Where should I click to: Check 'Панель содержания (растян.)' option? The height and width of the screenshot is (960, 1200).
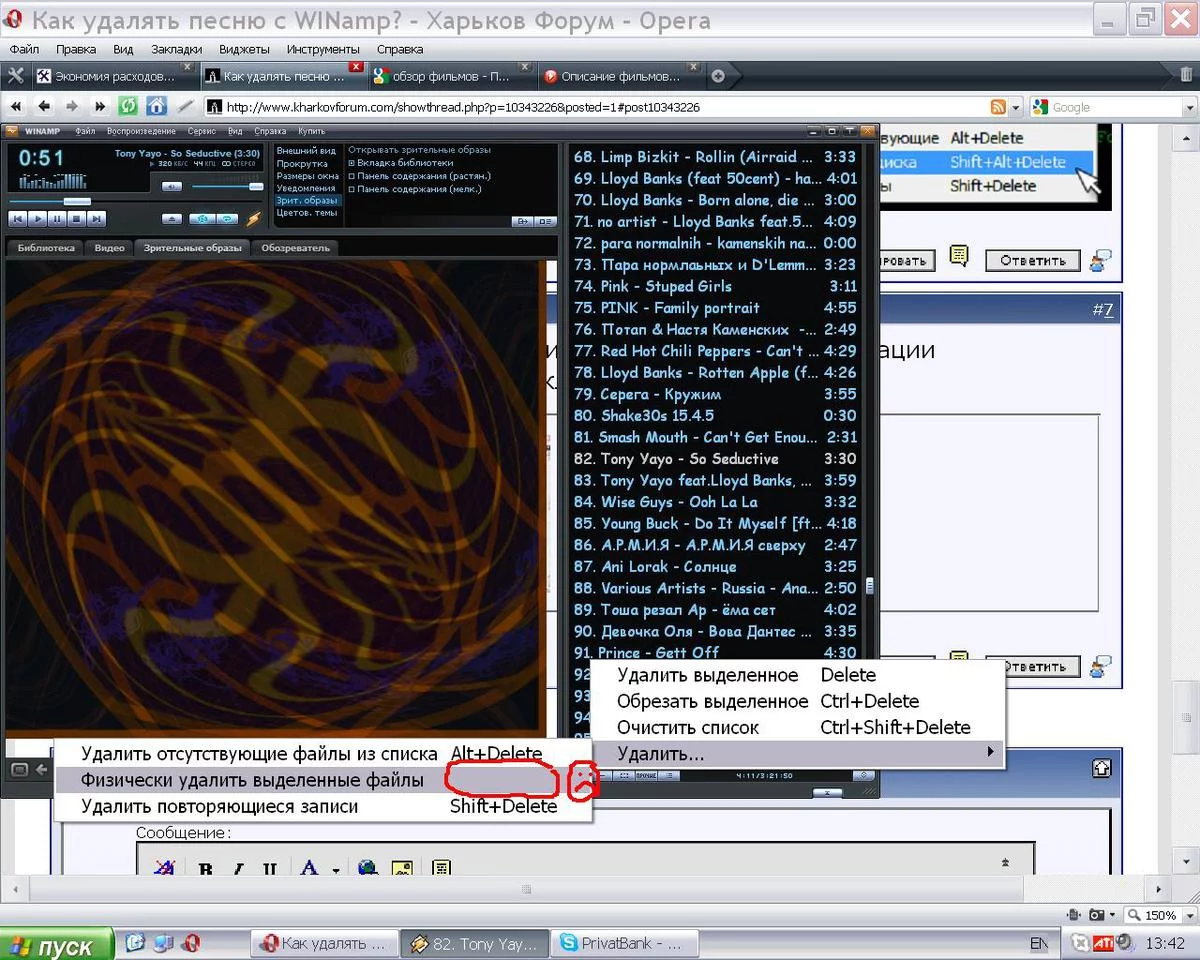pos(352,176)
